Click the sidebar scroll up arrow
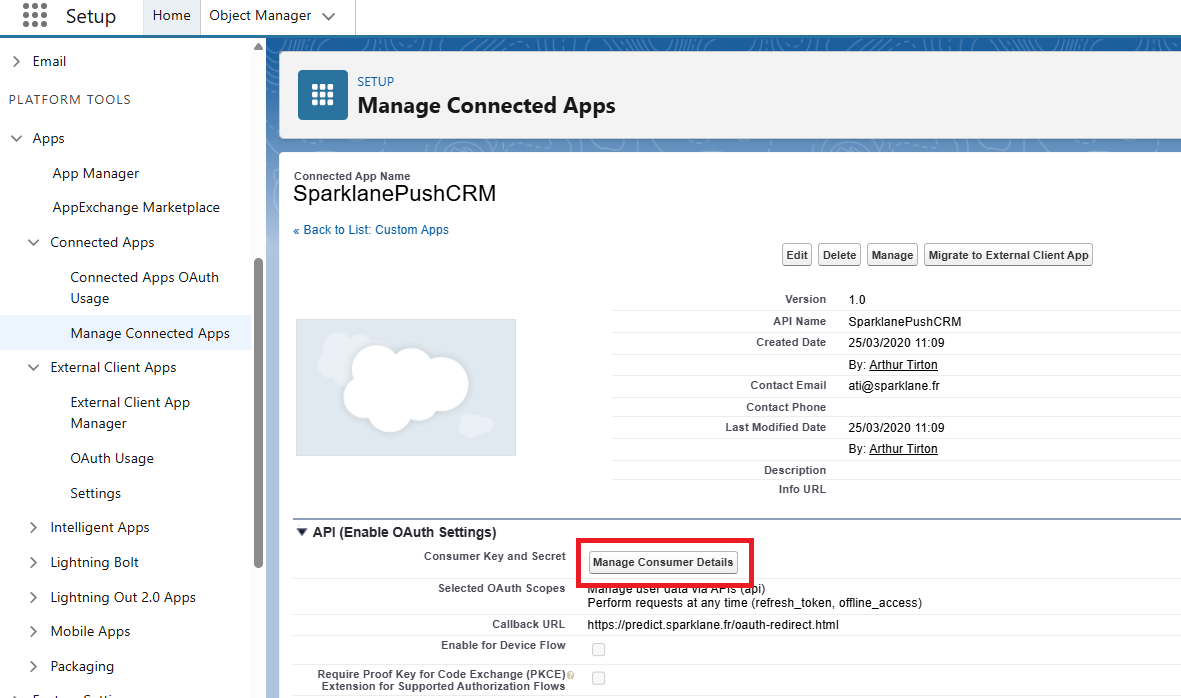Image resolution: width=1181 pixels, height=698 pixels. point(258,47)
